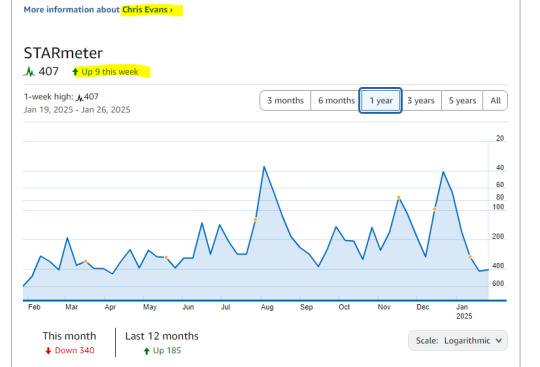Viewport: 540px width, 367px height.
Task: Click the Jan 2025 axis label
Action: tap(464, 312)
